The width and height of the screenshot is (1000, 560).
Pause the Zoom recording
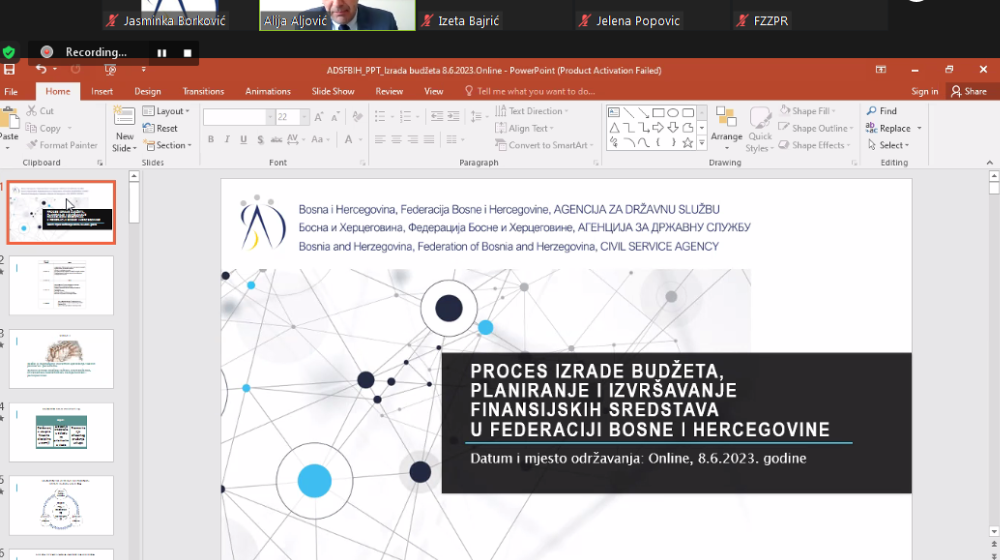[x=162, y=53]
